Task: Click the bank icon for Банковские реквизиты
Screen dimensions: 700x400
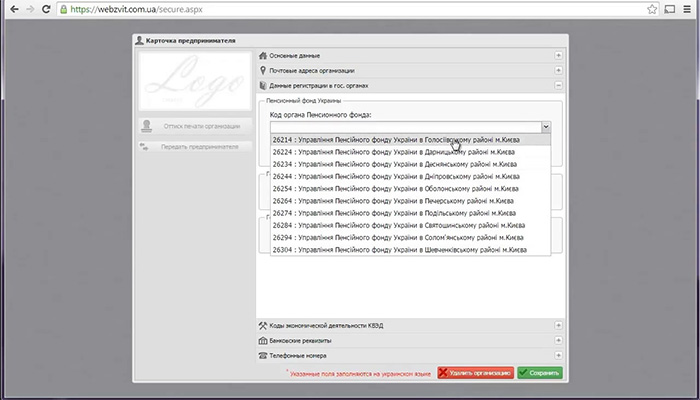Action: coord(263,341)
